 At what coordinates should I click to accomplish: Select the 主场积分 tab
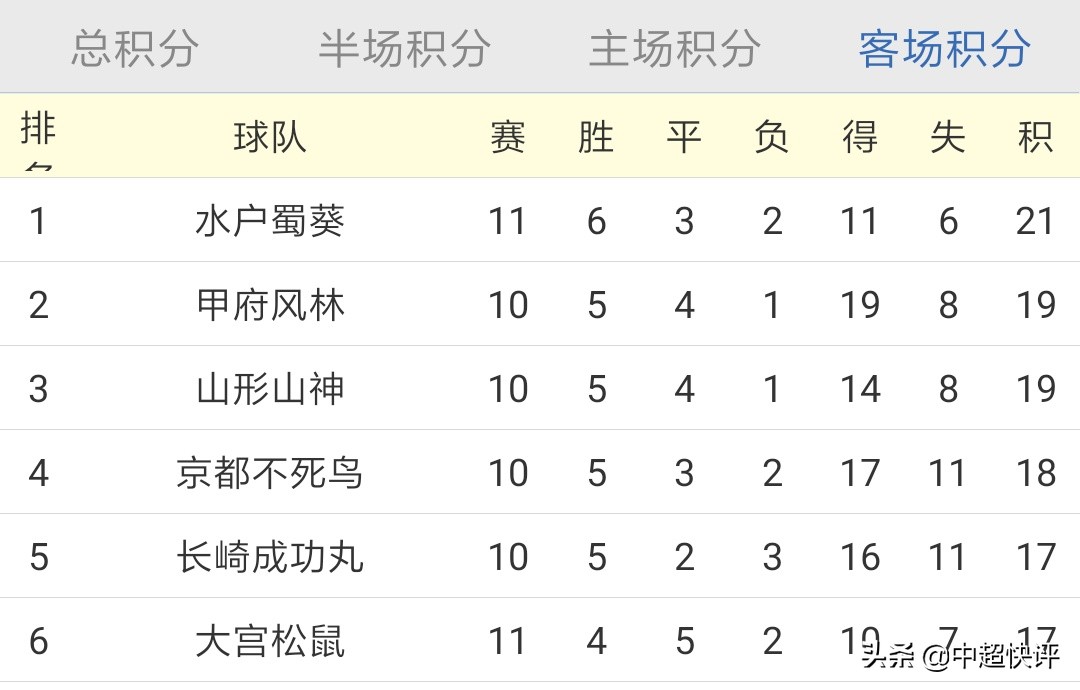(675, 48)
